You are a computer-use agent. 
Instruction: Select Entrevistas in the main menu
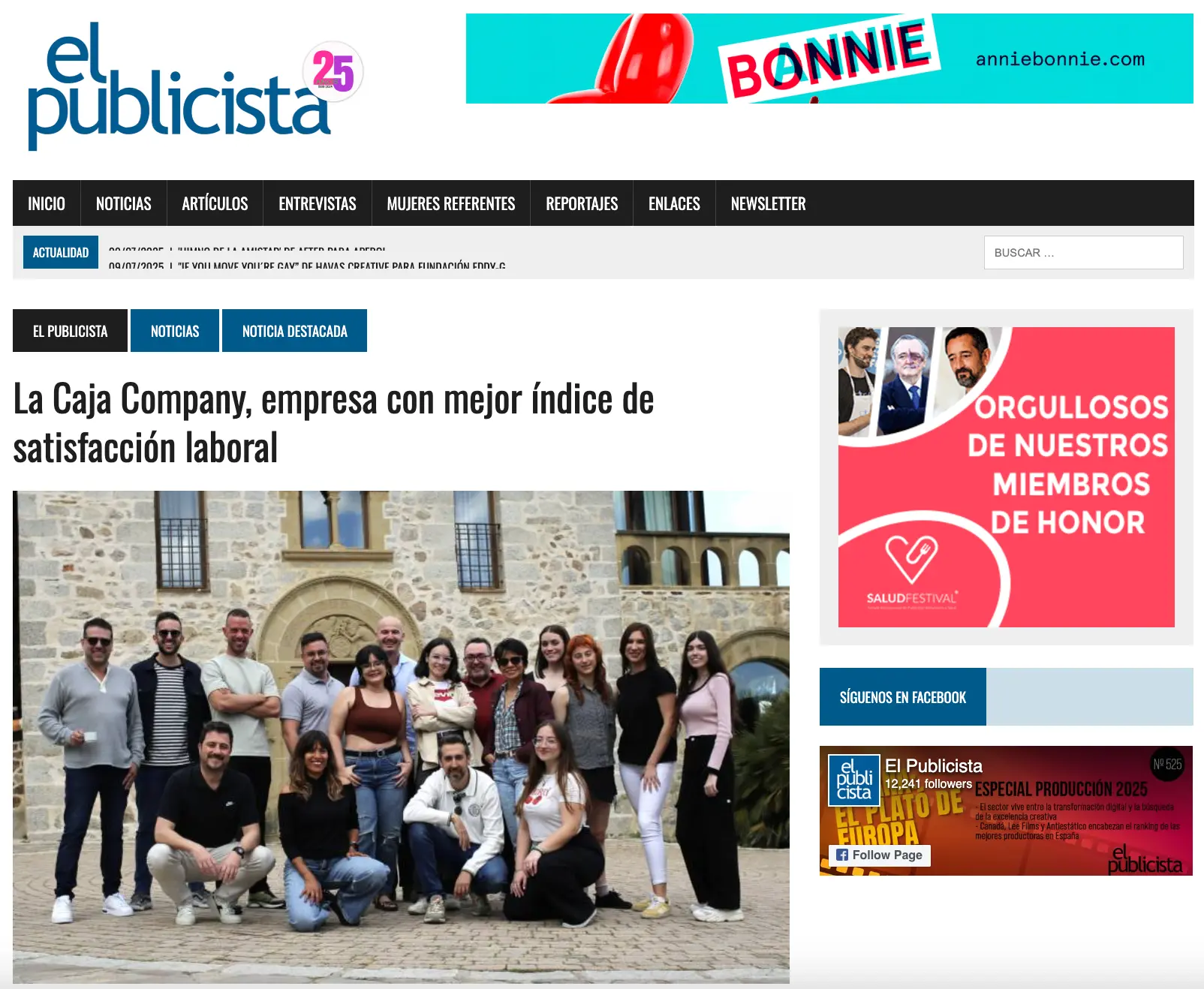pyautogui.click(x=318, y=203)
